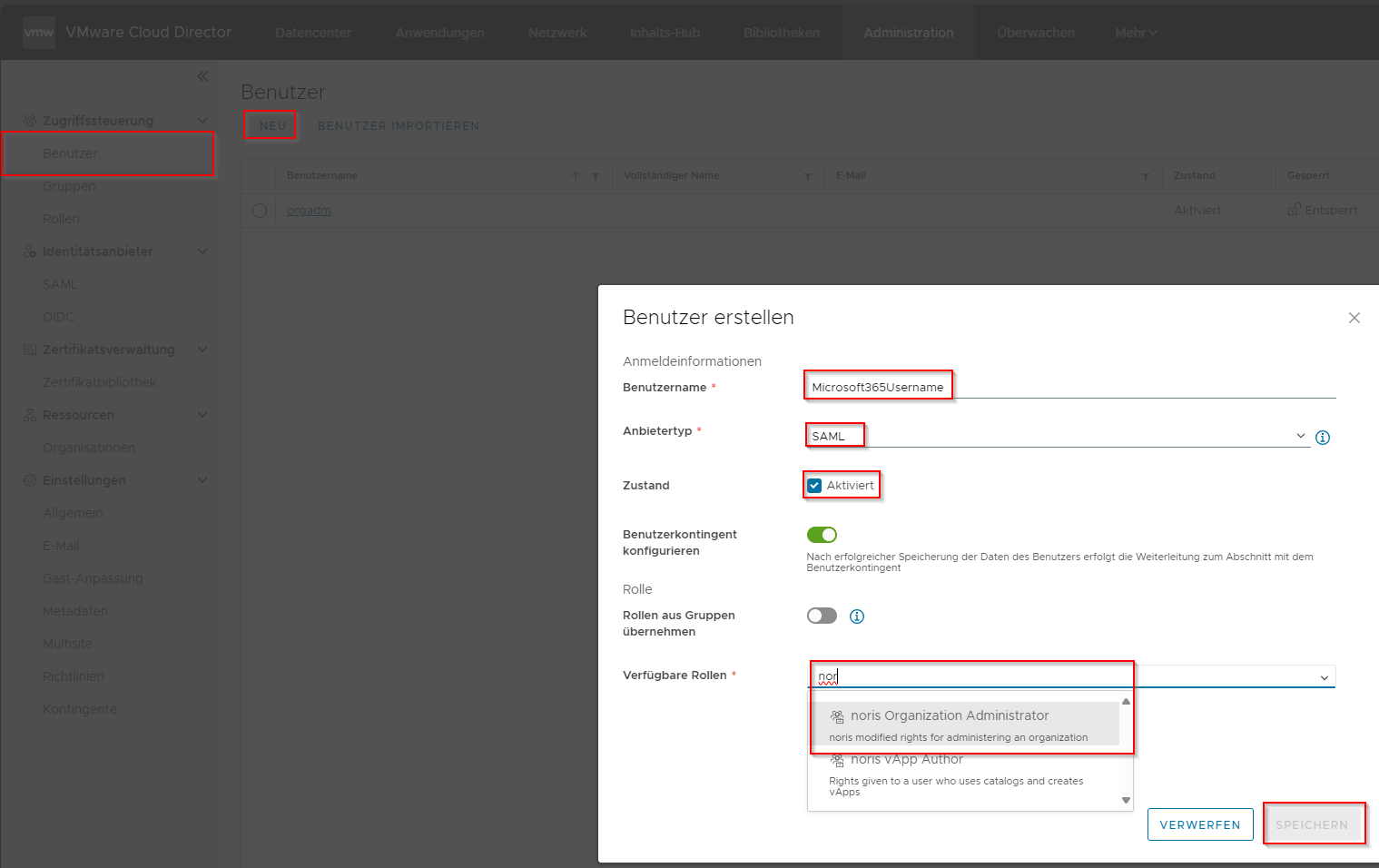This screenshot has width=1379, height=868.
Task: Select Multisite in the sidebar
Action: [x=67, y=644]
